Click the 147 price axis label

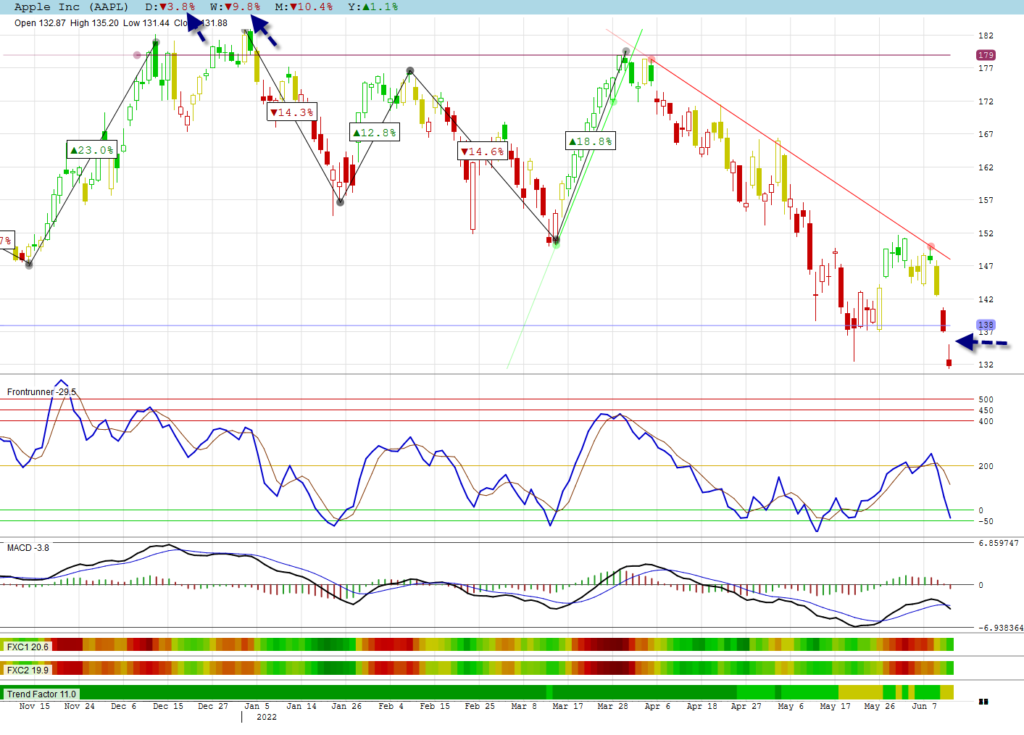985,266
